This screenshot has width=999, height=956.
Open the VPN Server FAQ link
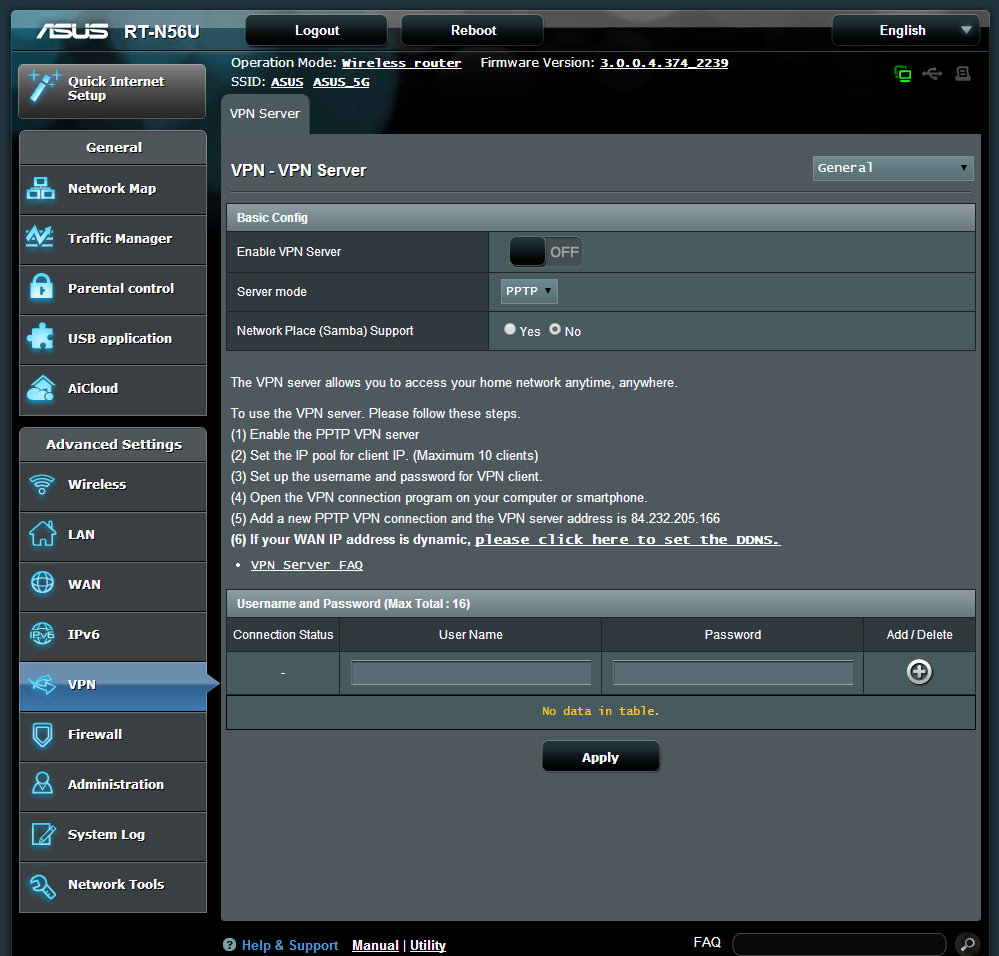click(306, 565)
